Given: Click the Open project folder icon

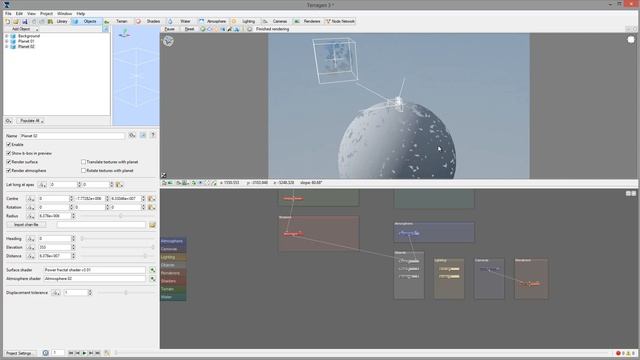Looking at the screenshot, I should 16,21.
